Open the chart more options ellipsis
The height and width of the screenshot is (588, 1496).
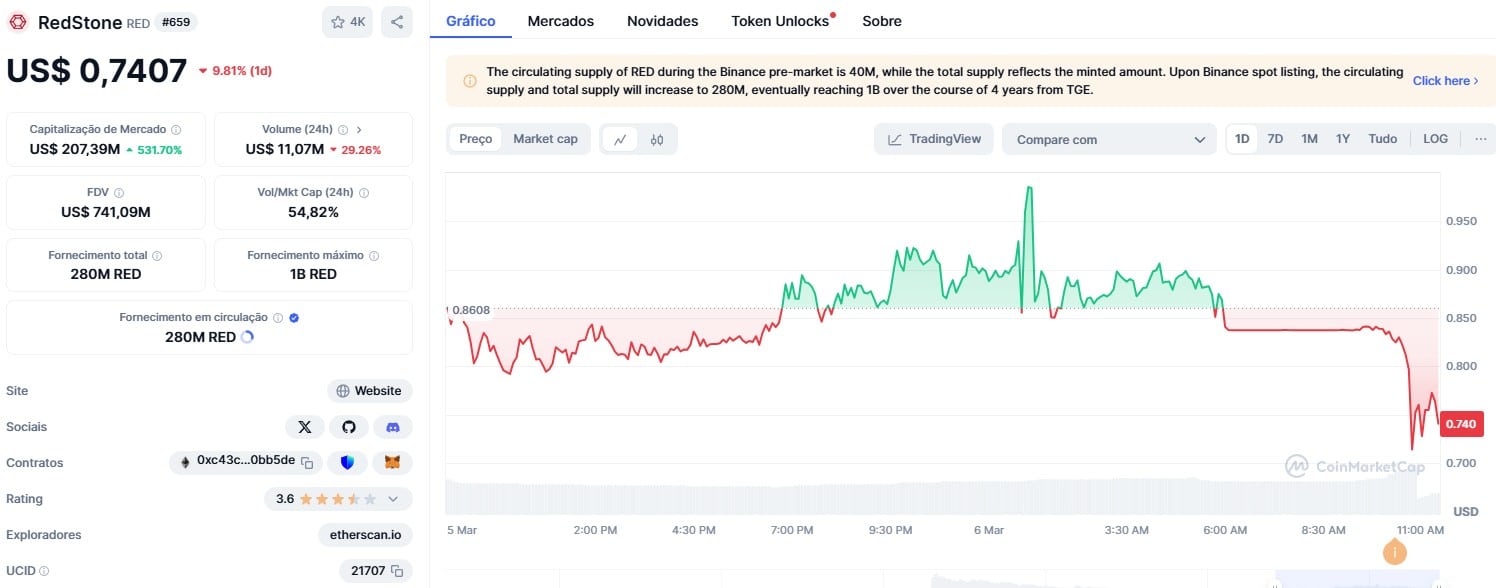(1480, 139)
